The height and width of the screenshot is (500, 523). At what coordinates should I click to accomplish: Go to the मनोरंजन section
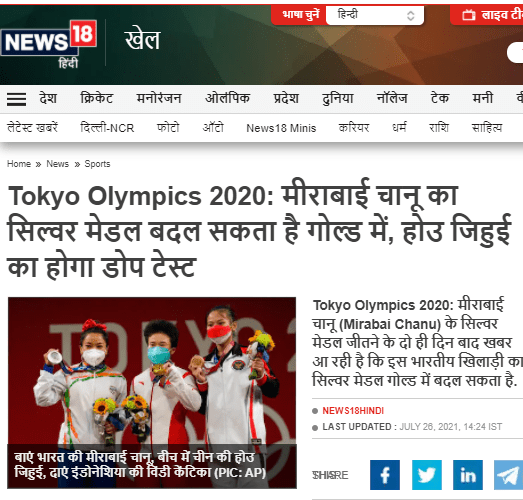[159, 98]
